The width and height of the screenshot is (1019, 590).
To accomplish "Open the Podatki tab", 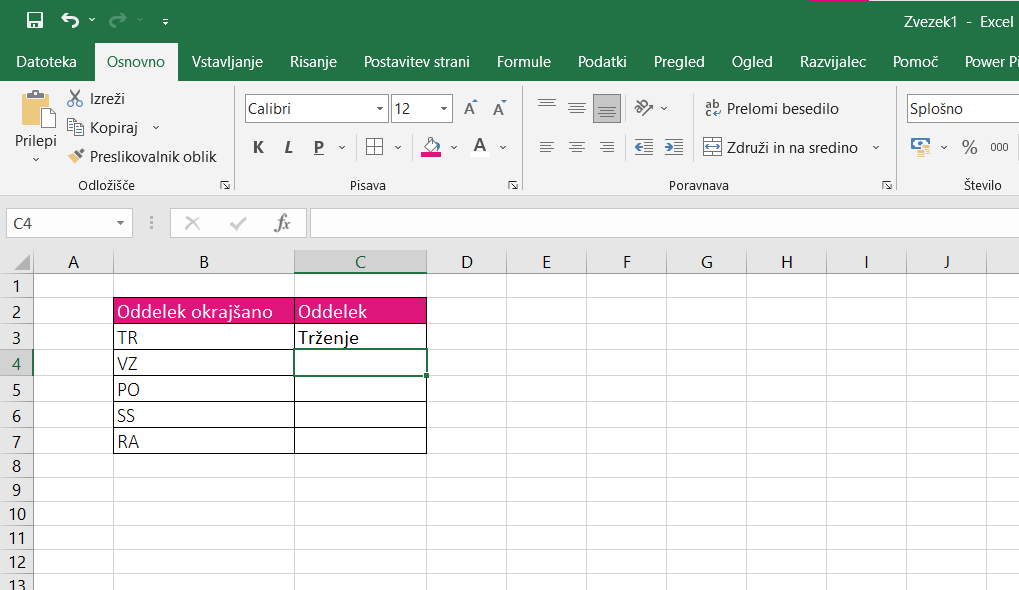I will click(x=602, y=62).
